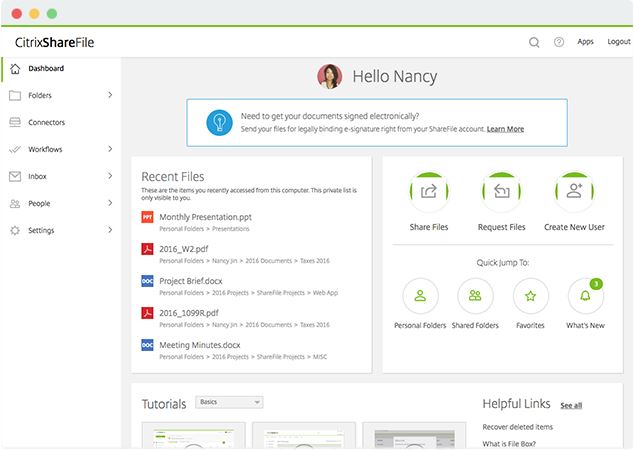Screen dimensions: 634x450
Task: Click the search magnifier icon
Action: (534, 42)
